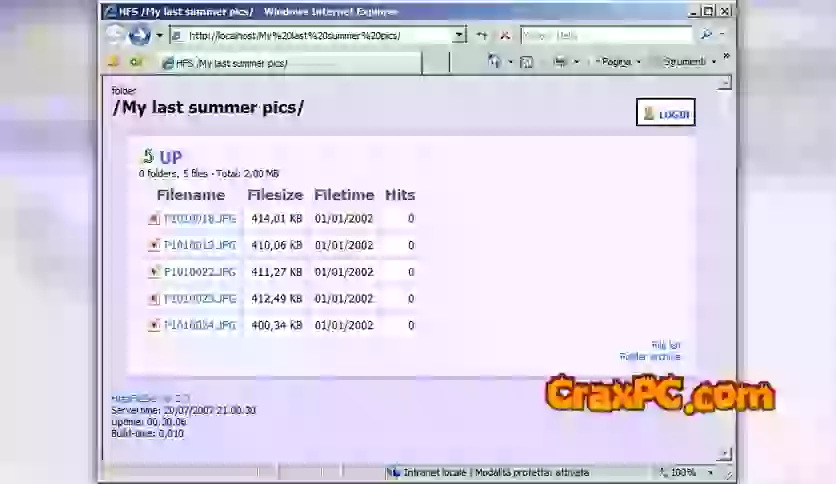Open the Favorites star icon
The image size is (836, 484).
pos(113,62)
